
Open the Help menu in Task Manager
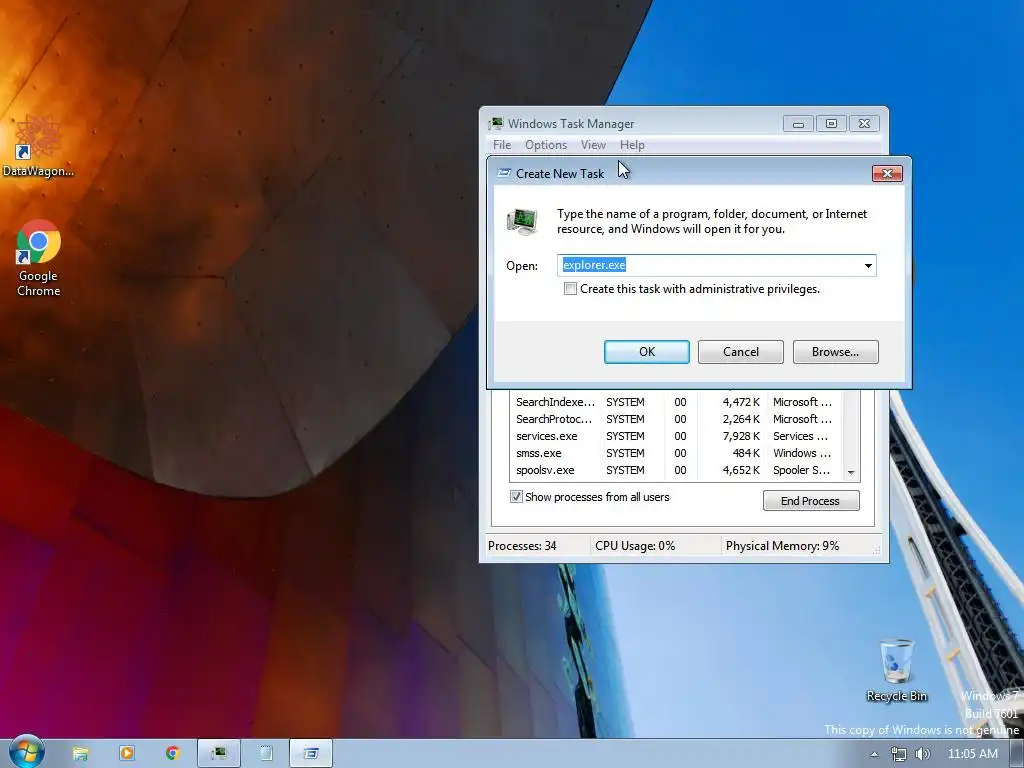[632, 145]
